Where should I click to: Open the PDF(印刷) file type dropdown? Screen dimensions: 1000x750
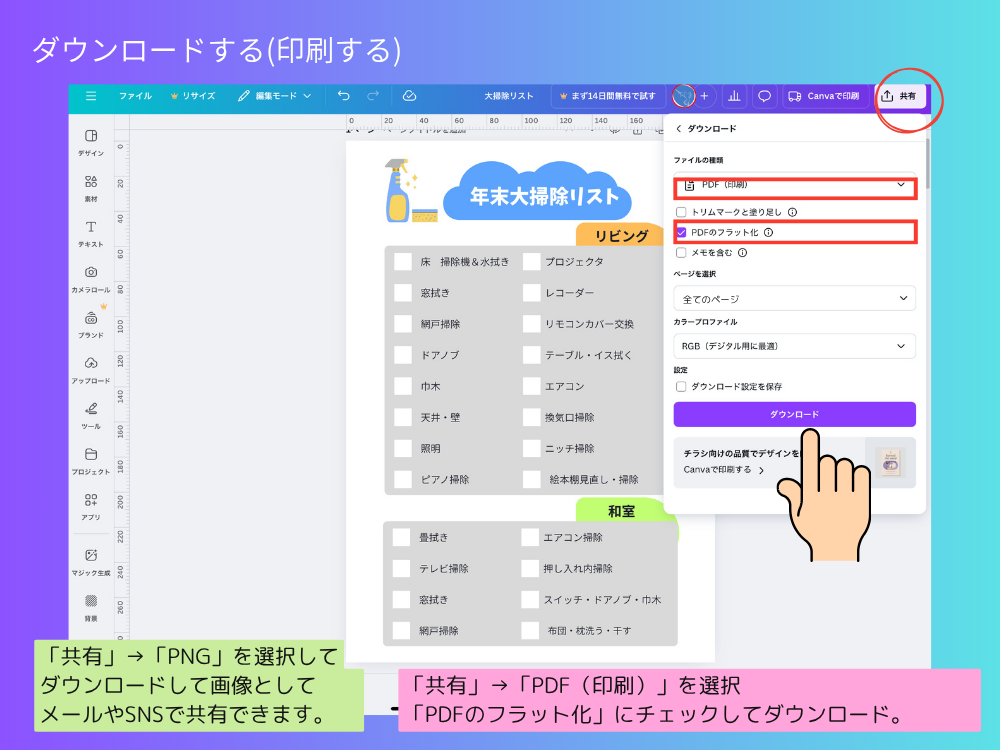click(x=794, y=185)
